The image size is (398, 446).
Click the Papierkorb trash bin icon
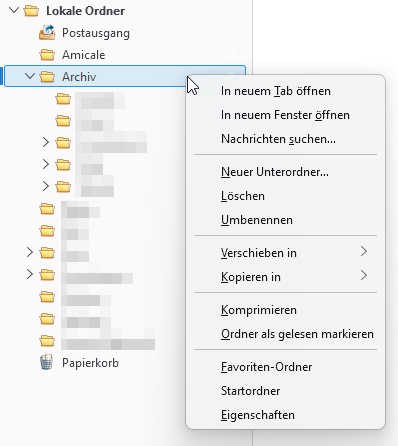[x=47, y=362]
